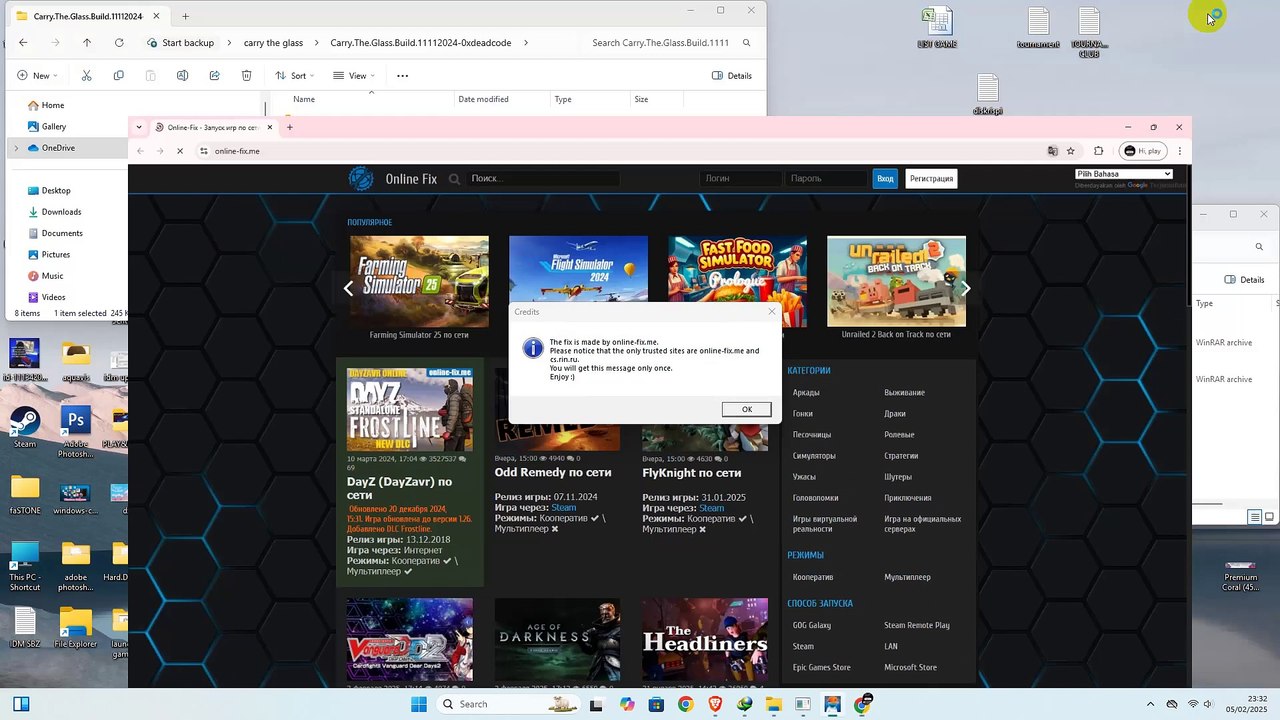The image size is (1280, 720).
Task: Open the FlyKnight по сети link
Action: coord(692,473)
